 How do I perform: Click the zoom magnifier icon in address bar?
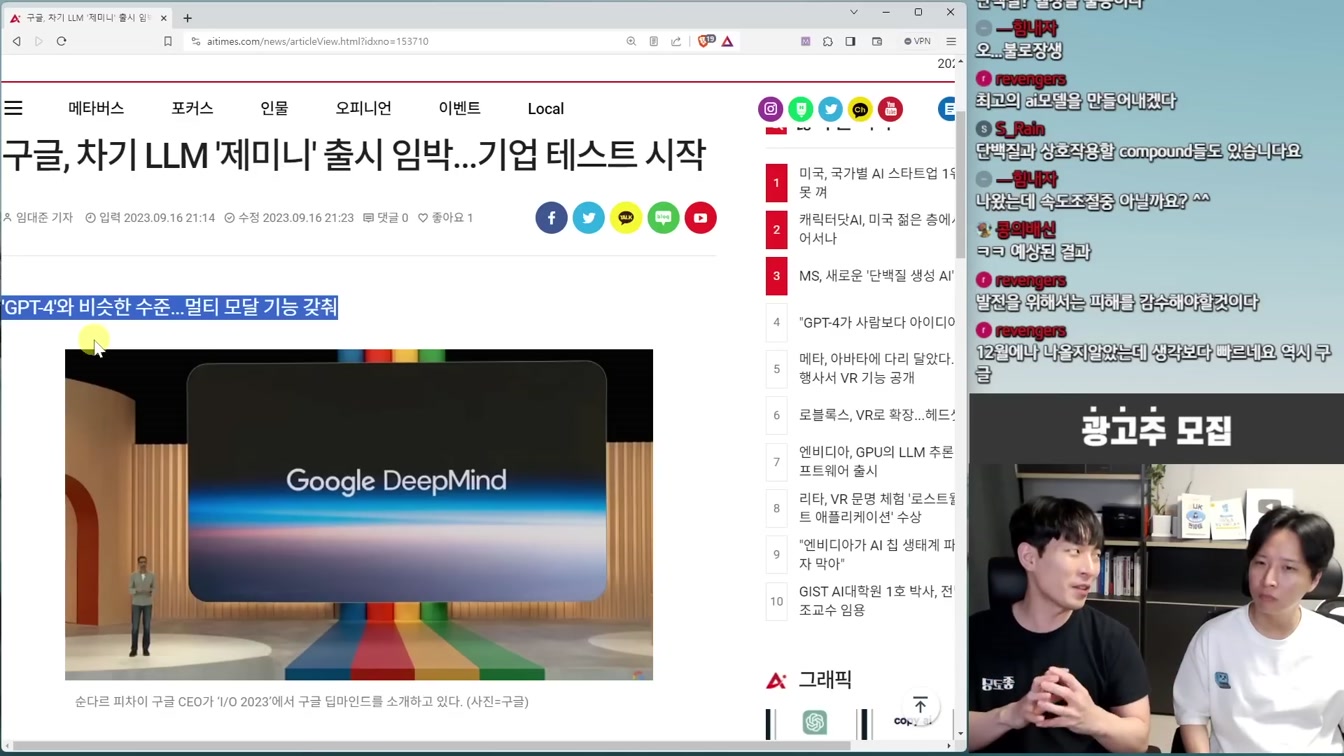tap(631, 42)
